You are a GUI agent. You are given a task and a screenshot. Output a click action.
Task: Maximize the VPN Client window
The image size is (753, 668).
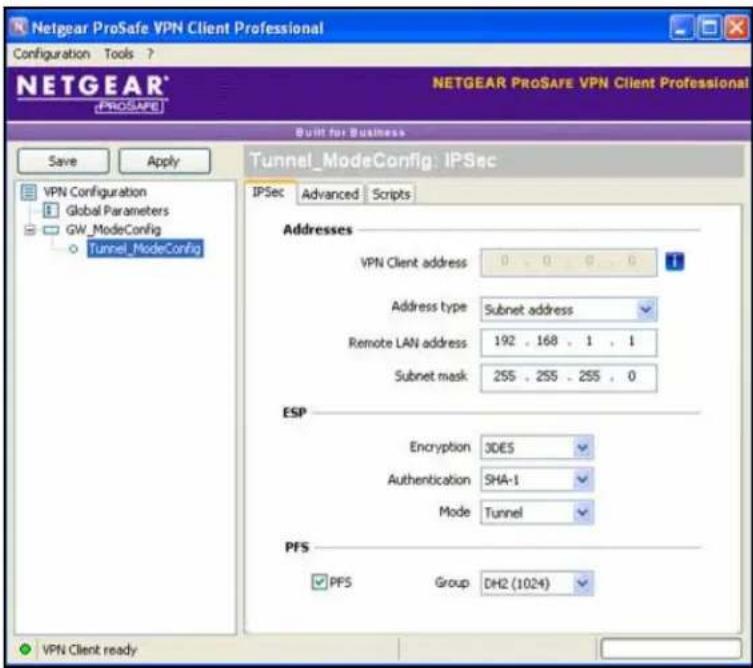tap(709, 27)
